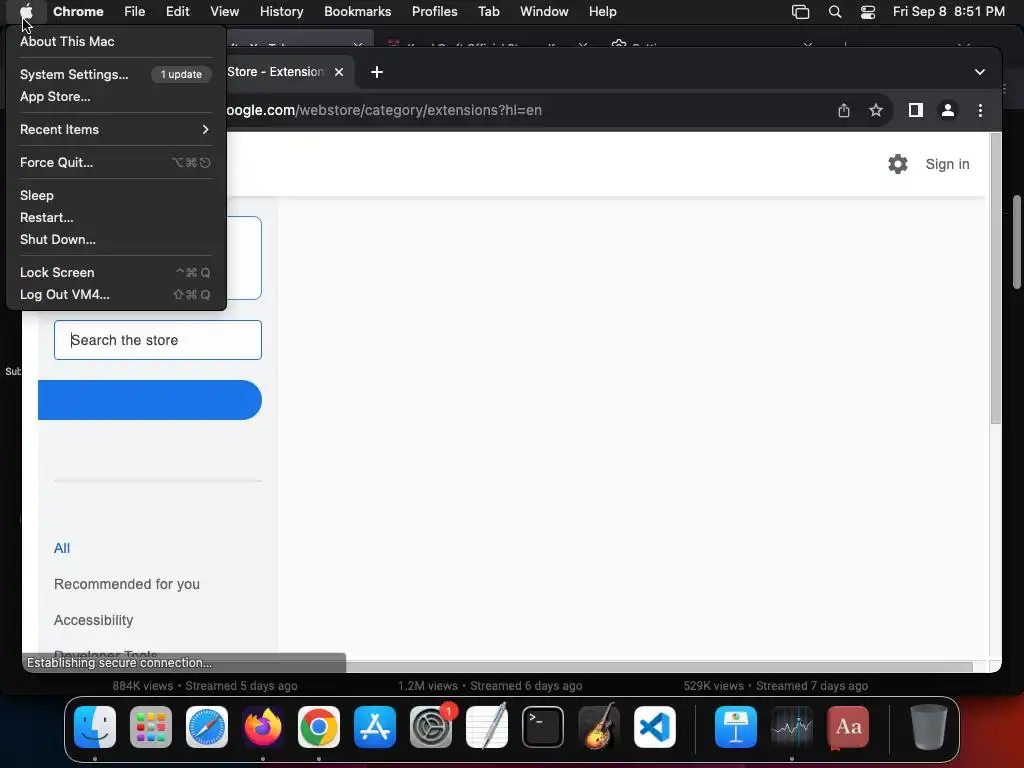The width and height of the screenshot is (1024, 768).
Task: Click the blue pill button in the sidebar
Action: click(x=150, y=400)
